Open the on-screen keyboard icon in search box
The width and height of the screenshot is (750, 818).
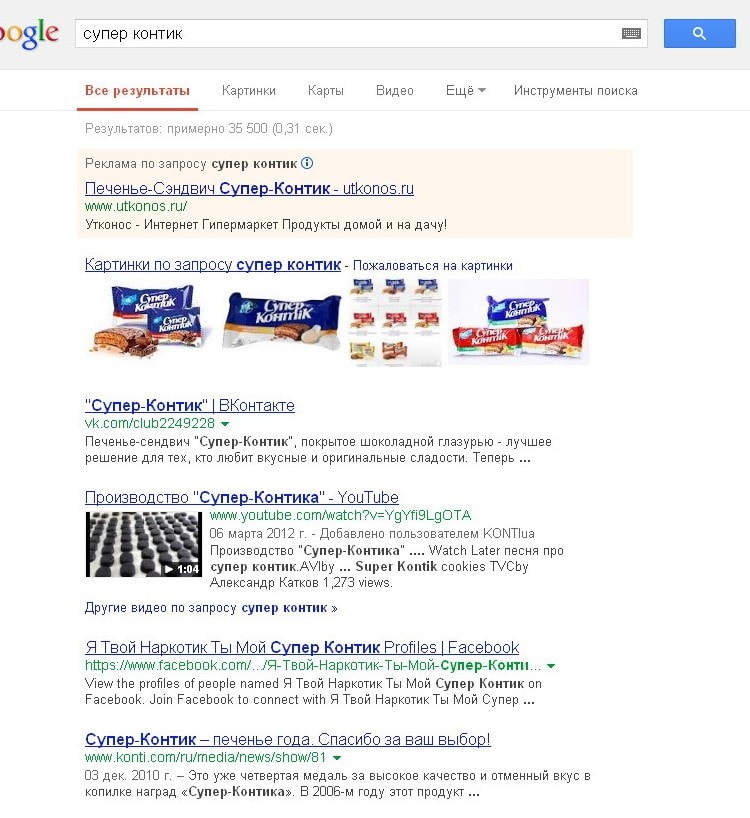pyautogui.click(x=631, y=34)
